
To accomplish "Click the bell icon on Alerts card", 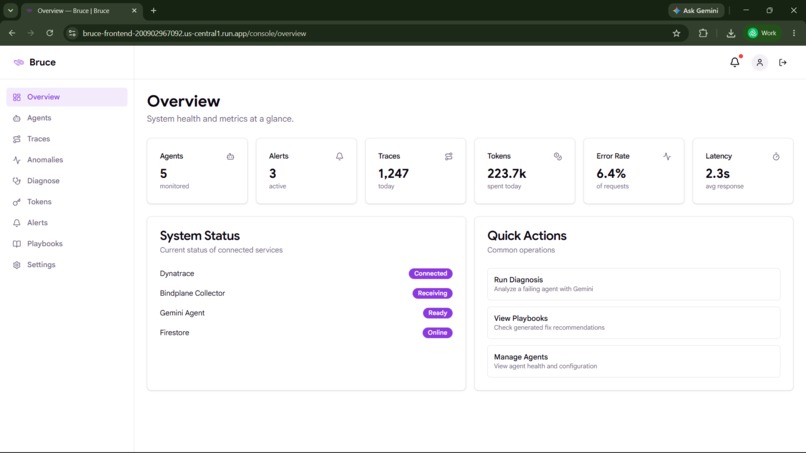I will click(339, 156).
